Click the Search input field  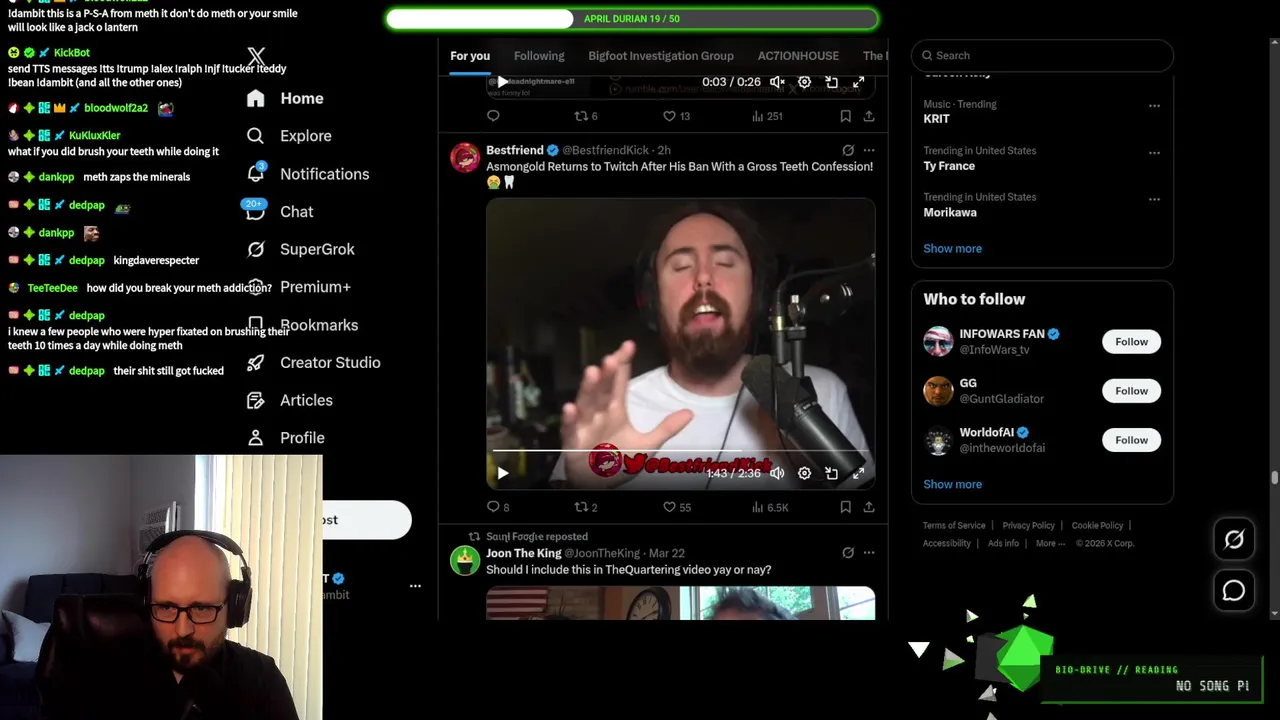click(x=1042, y=56)
